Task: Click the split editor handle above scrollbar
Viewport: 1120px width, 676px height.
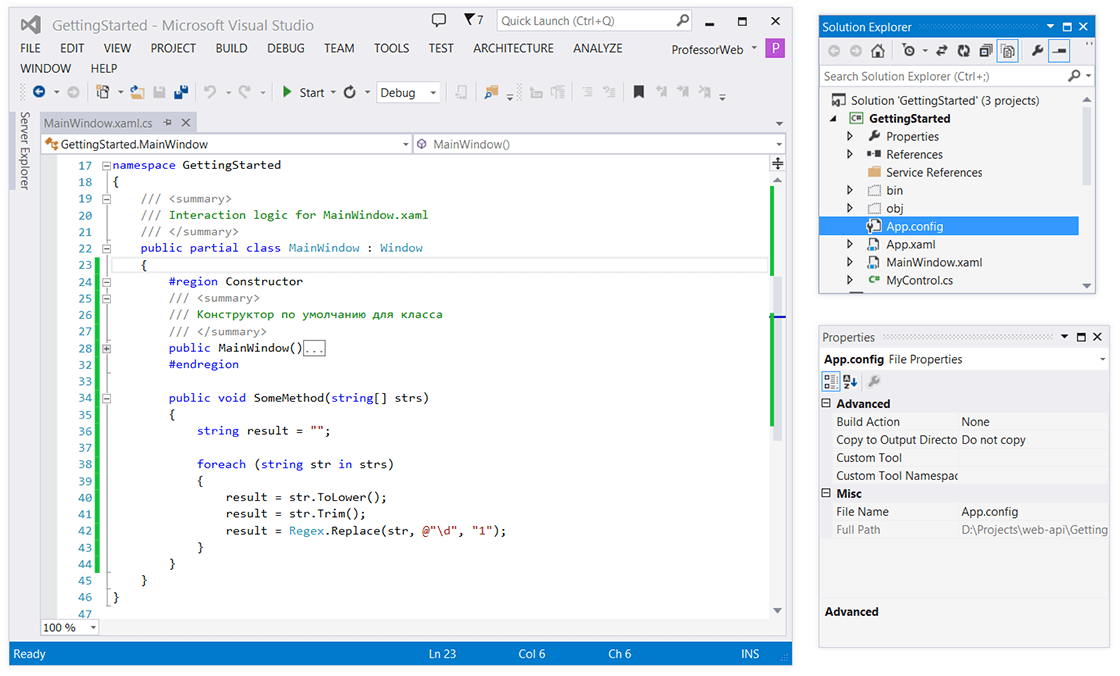Action: [778, 164]
